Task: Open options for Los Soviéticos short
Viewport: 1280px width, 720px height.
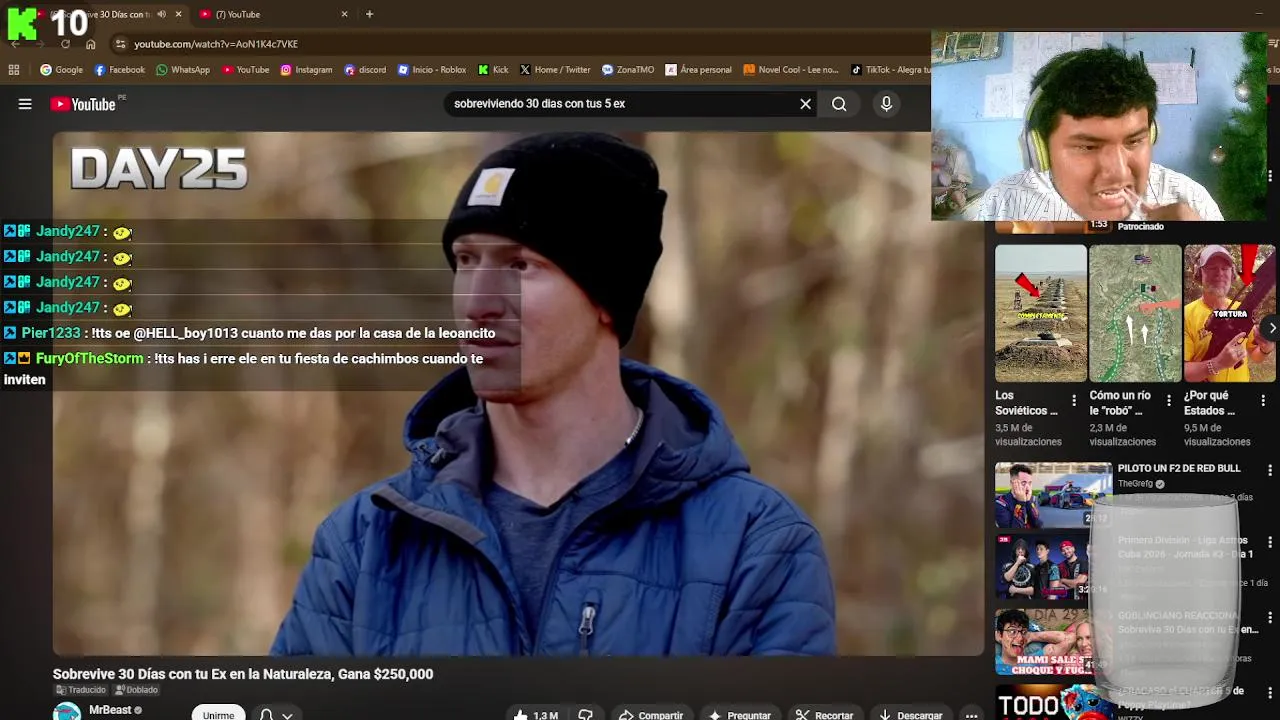Action: pos(1074,400)
